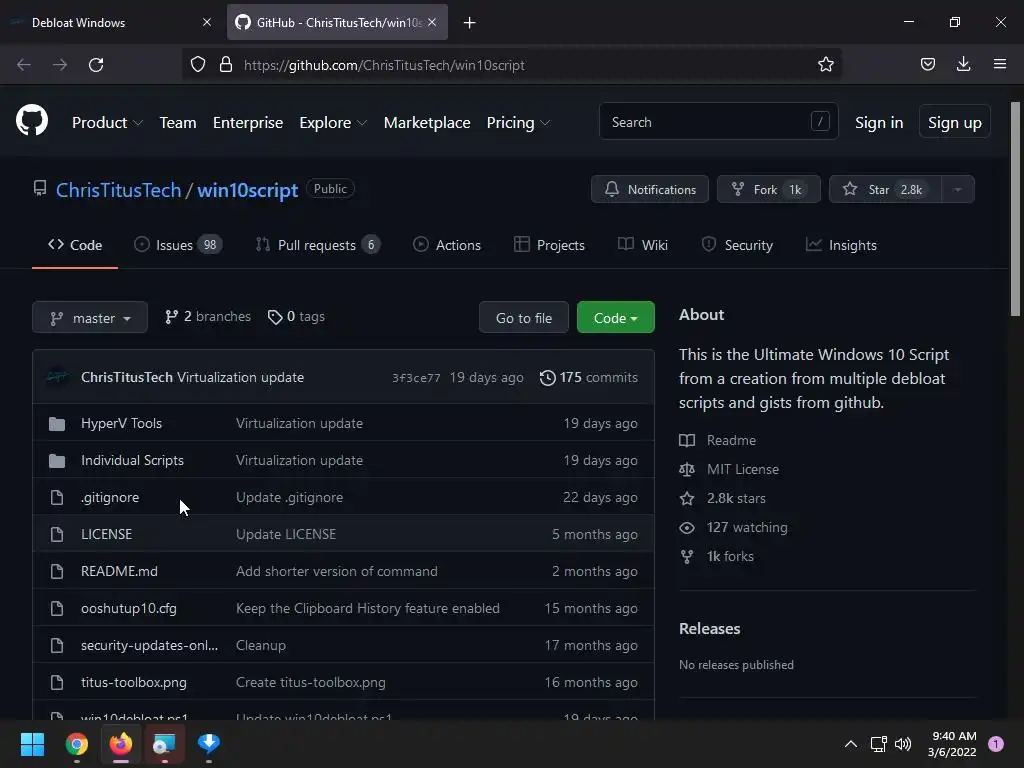View the 2 branches link

pyautogui.click(x=208, y=317)
